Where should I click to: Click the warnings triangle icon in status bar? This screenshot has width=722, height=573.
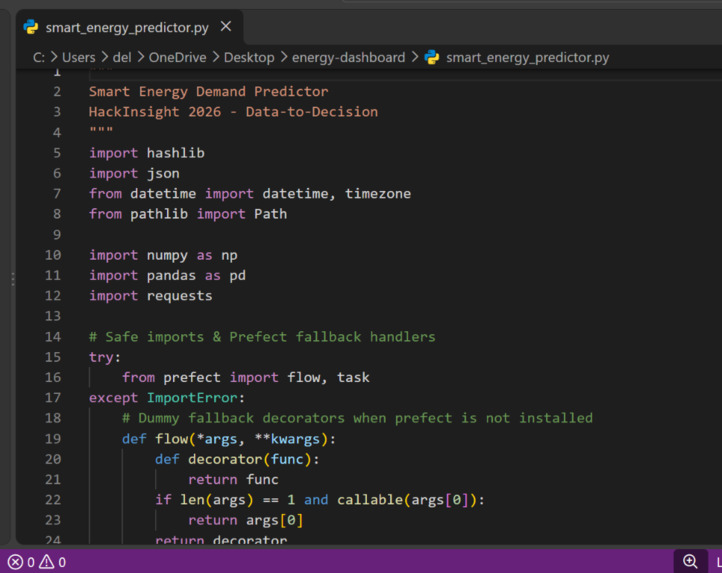click(47, 562)
